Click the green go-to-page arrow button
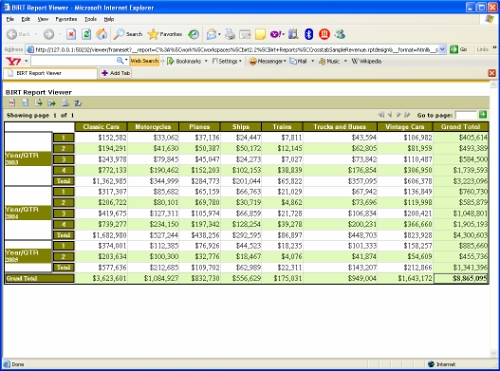 tap(482, 115)
